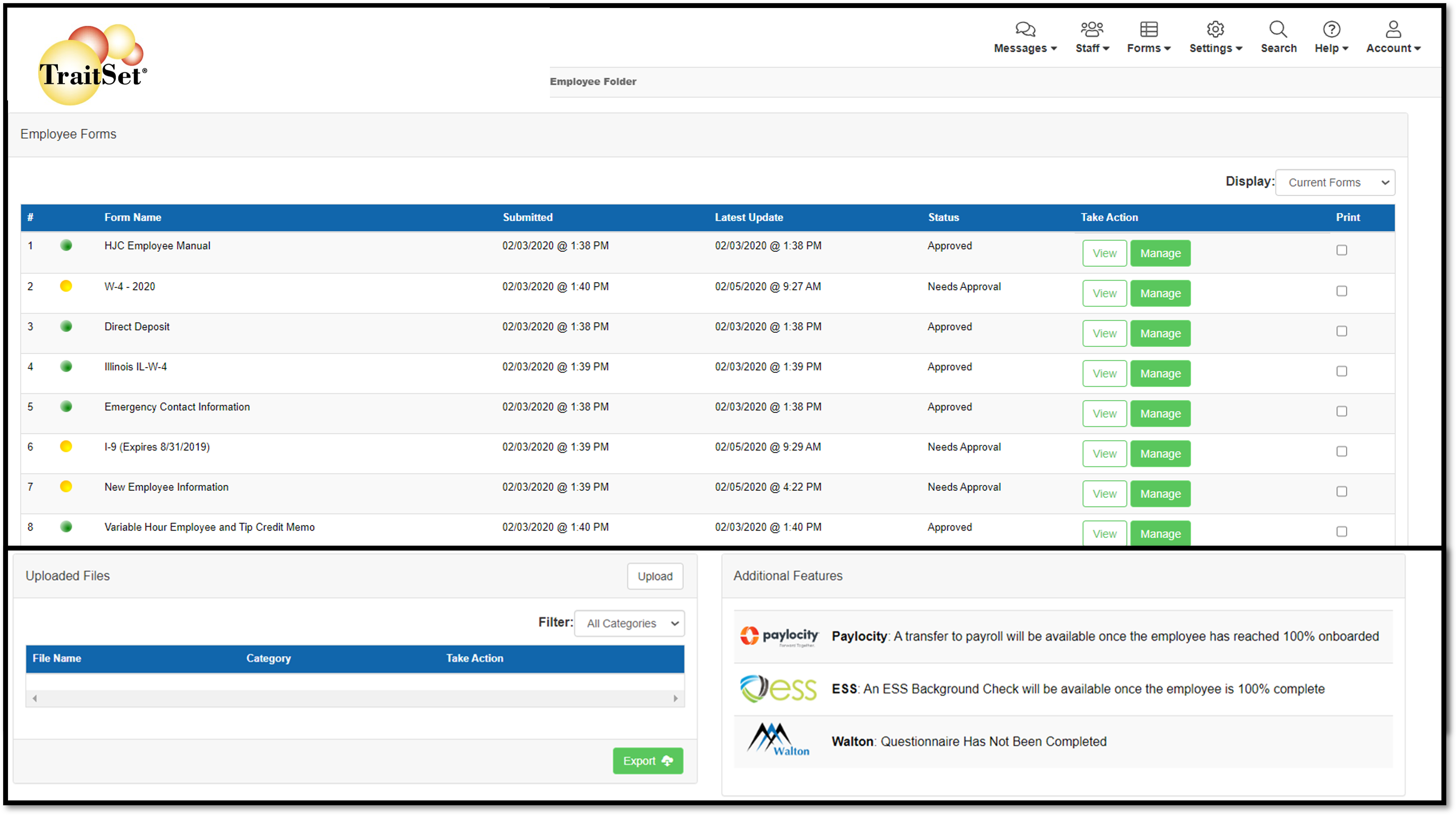
Task: Tick Print checkbox for New Employee Information
Action: 1341,492
